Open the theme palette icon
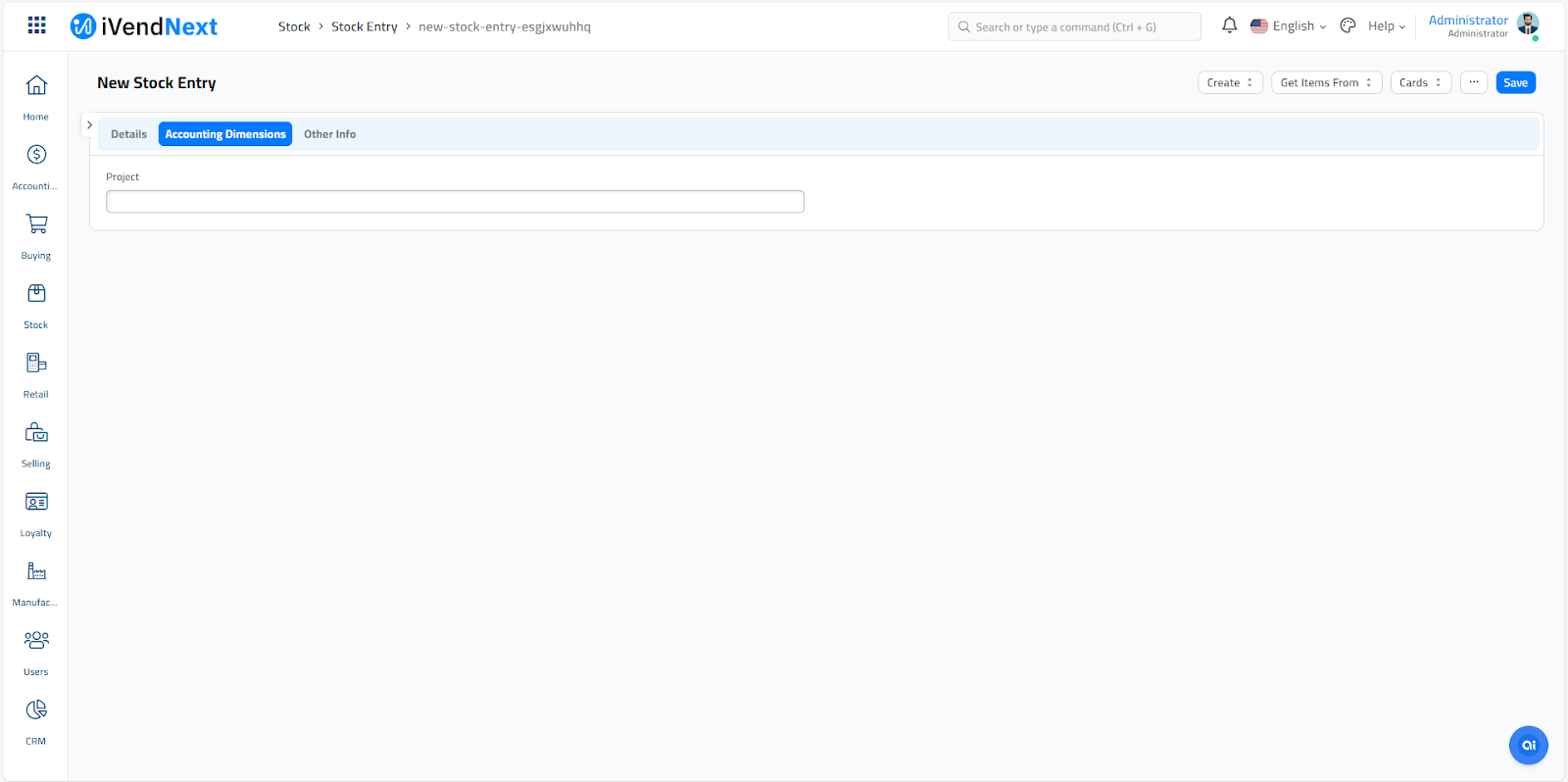This screenshot has height=782, width=1568. coord(1347,25)
